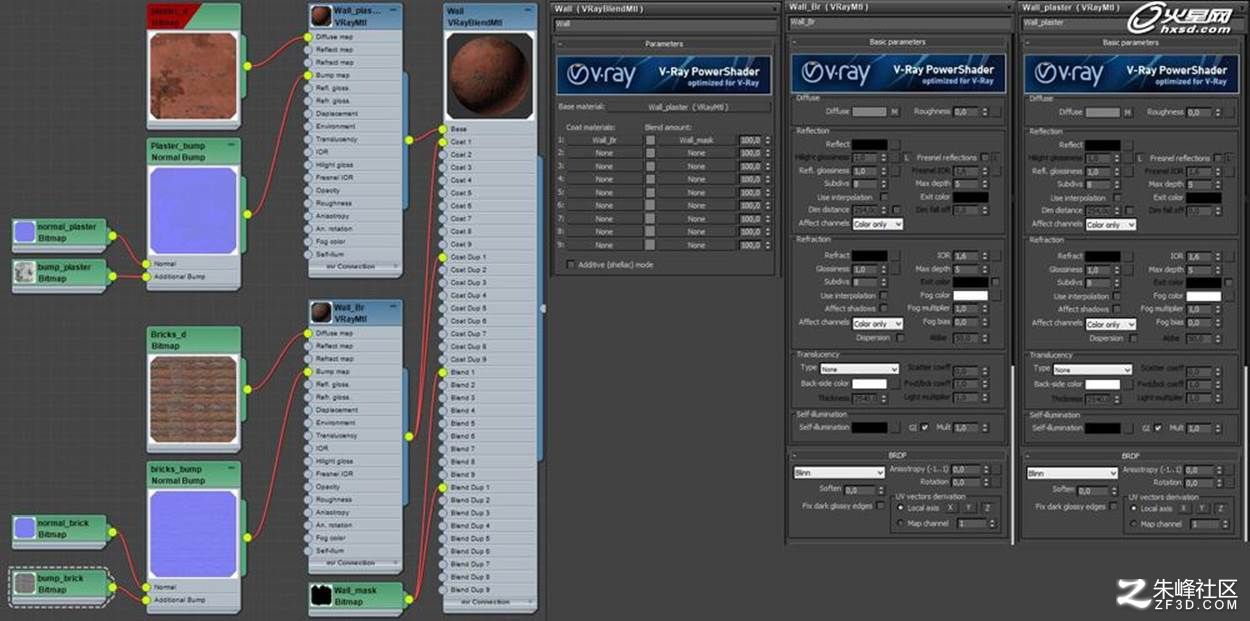Select Map channel radio in Wall_Br BRDF
The height and width of the screenshot is (621, 1250).
point(900,523)
